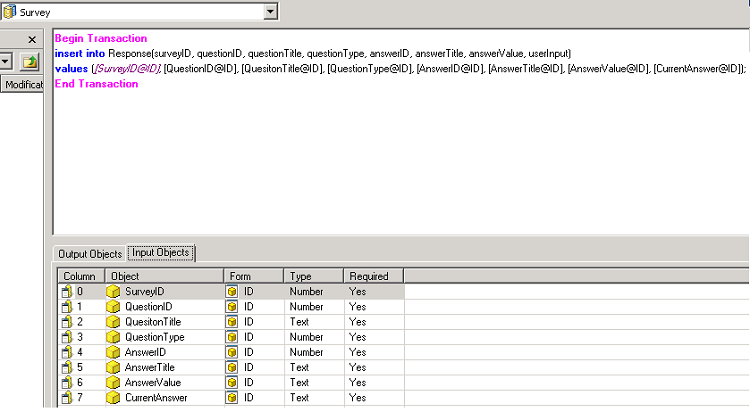
Task: Switch to the Output Objects tab
Action: [90, 254]
